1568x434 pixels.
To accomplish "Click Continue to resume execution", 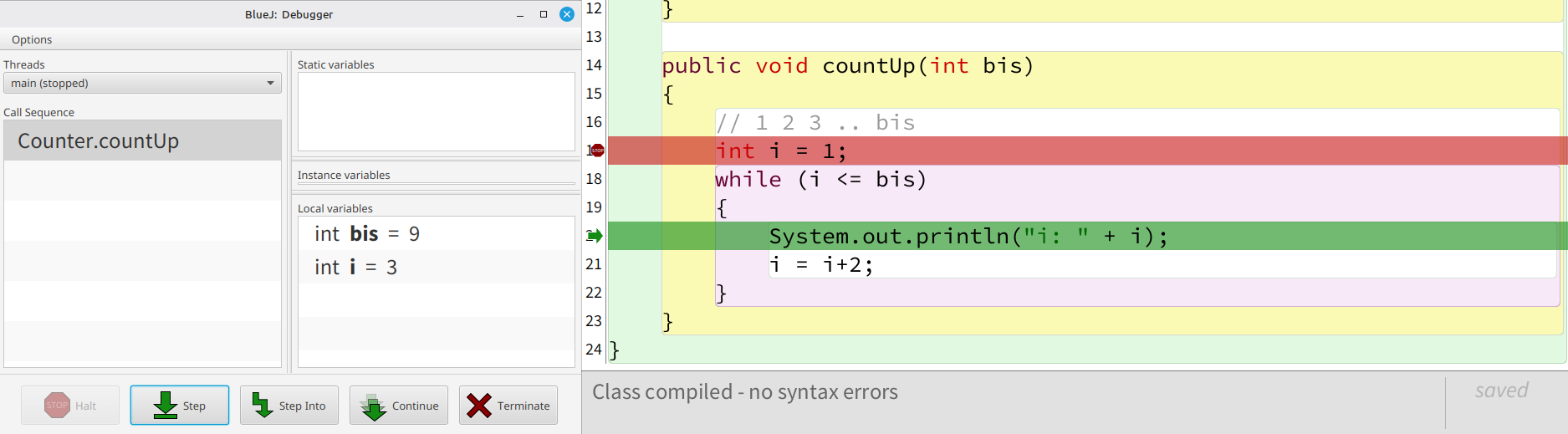I will coord(399,406).
